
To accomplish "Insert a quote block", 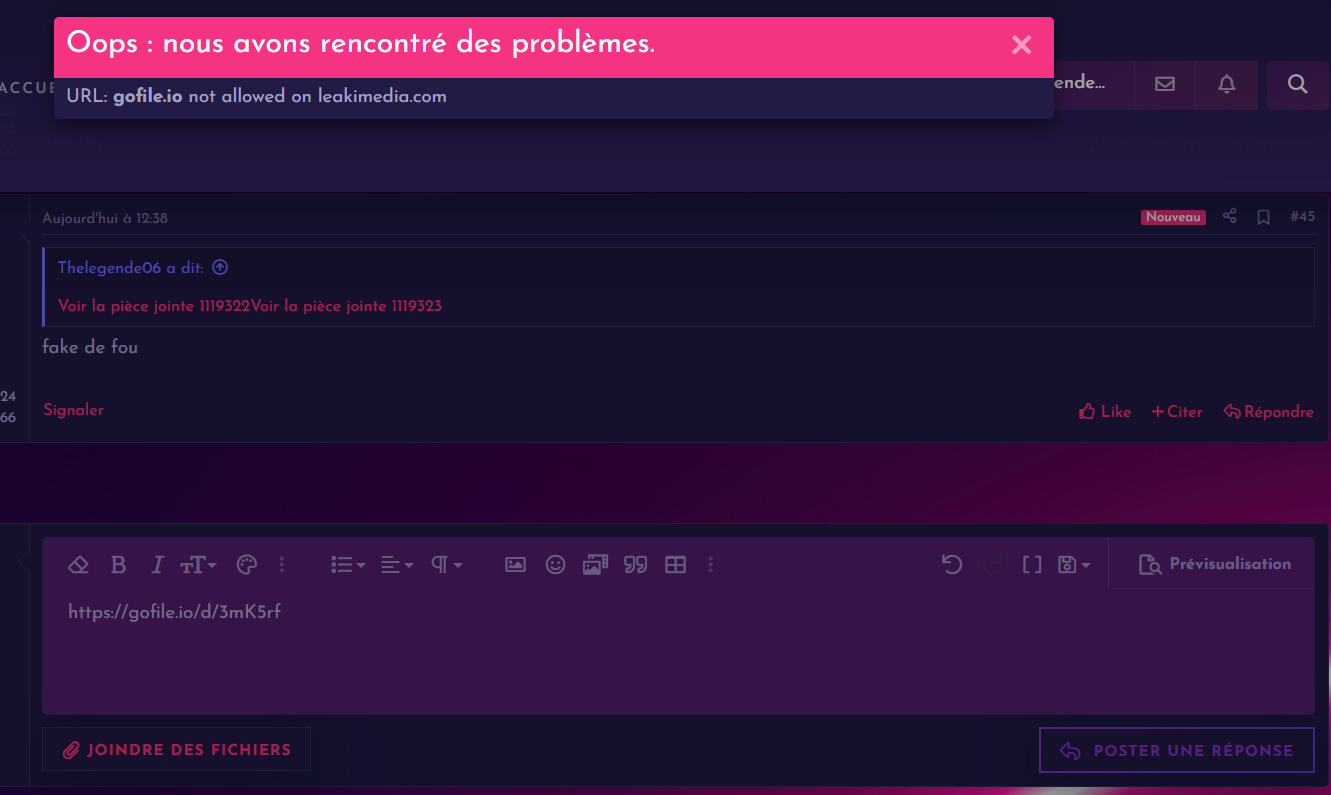I will 635,564.
